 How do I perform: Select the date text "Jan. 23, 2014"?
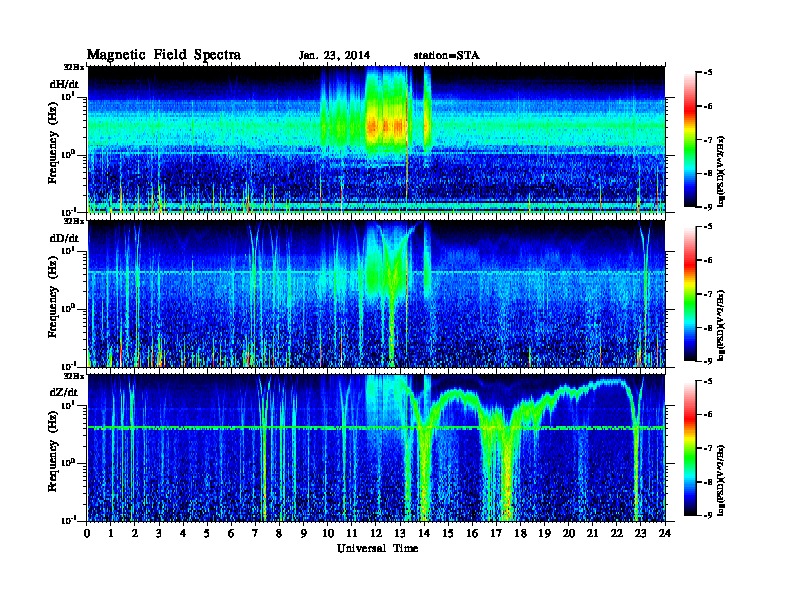click(334, 56)
